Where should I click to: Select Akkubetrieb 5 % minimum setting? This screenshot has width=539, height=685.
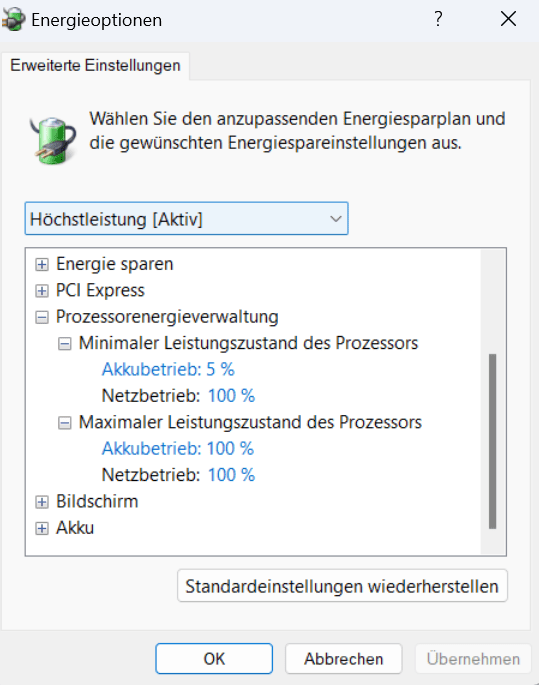[168, 370]
